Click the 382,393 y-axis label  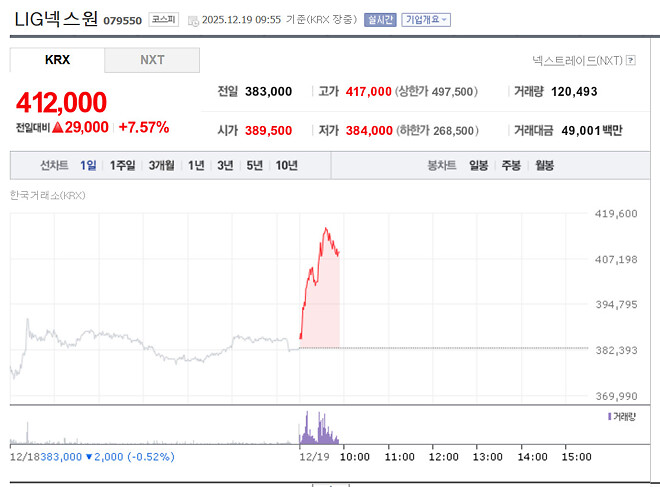click(616, 350)
